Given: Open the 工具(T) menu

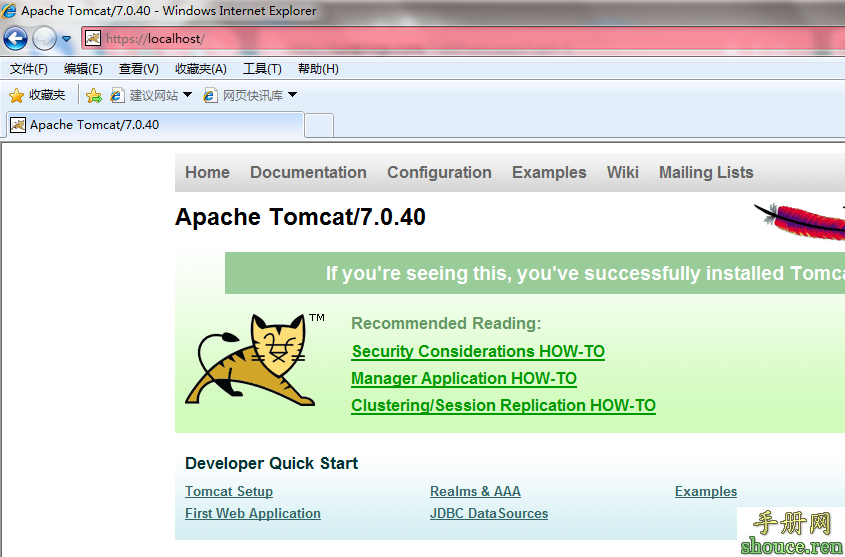Looking at the screenshot, I should (x=262, y=69).
